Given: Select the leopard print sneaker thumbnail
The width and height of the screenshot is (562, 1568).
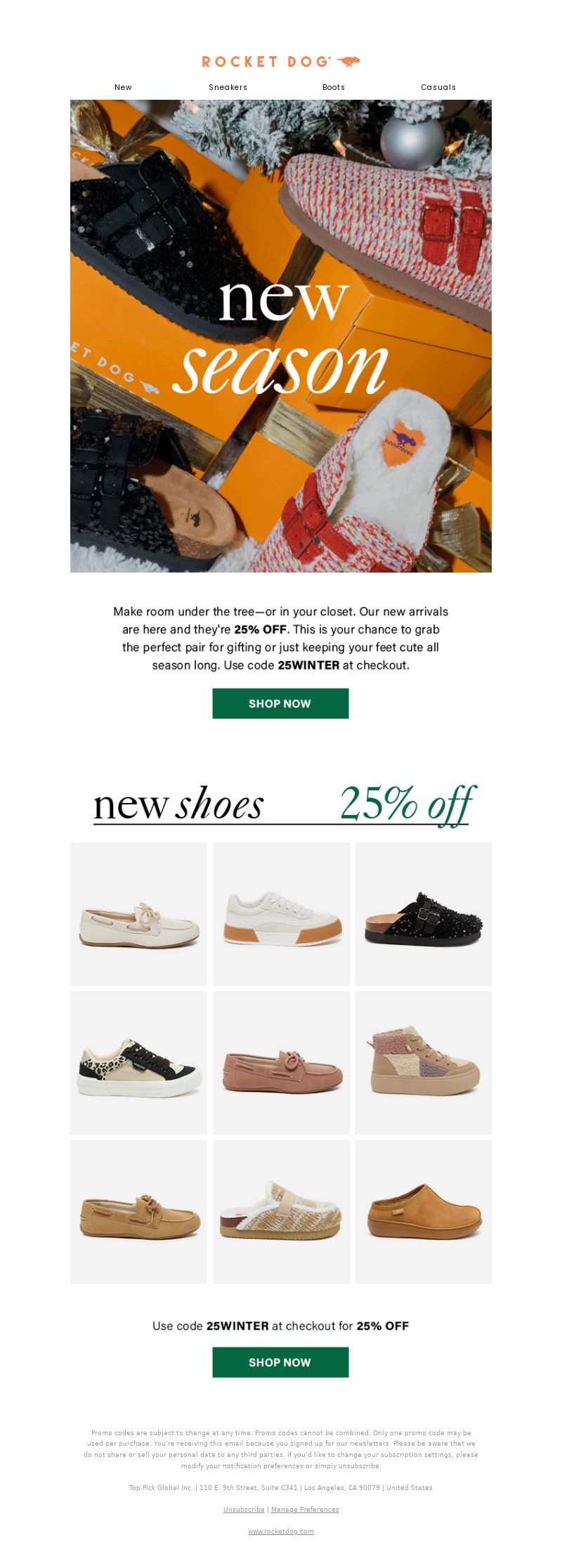Looking at the screenshot, I should point(138,1063).
